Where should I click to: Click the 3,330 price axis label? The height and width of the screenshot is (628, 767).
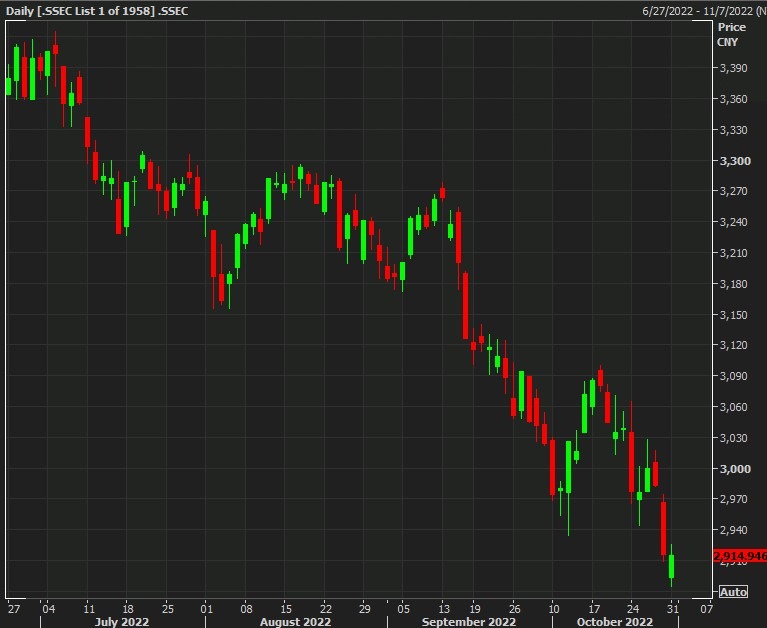click(x=733, y=130)
